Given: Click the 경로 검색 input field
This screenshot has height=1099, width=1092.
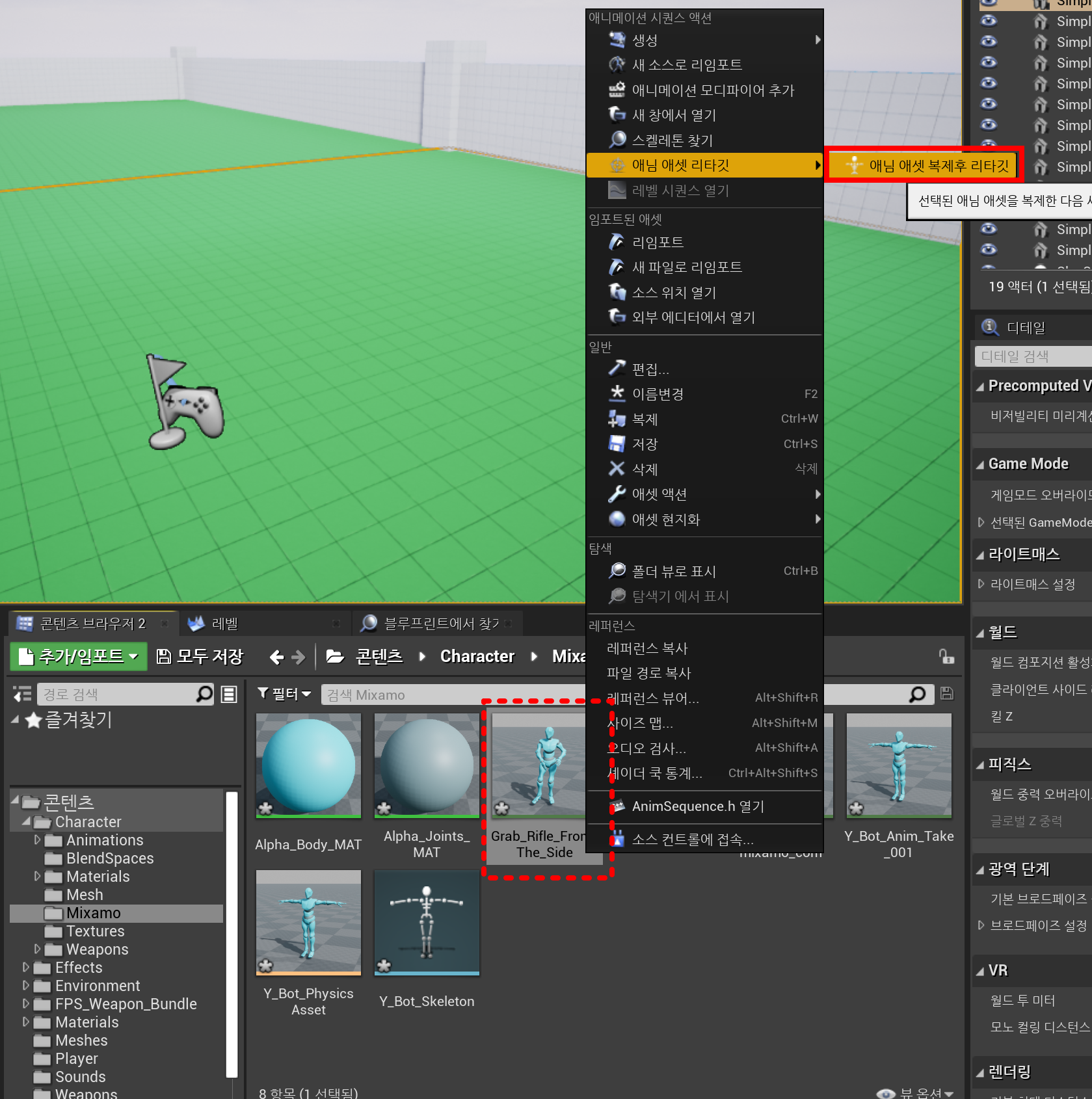Looking at the screenshot, I should [x=117, y=695].
